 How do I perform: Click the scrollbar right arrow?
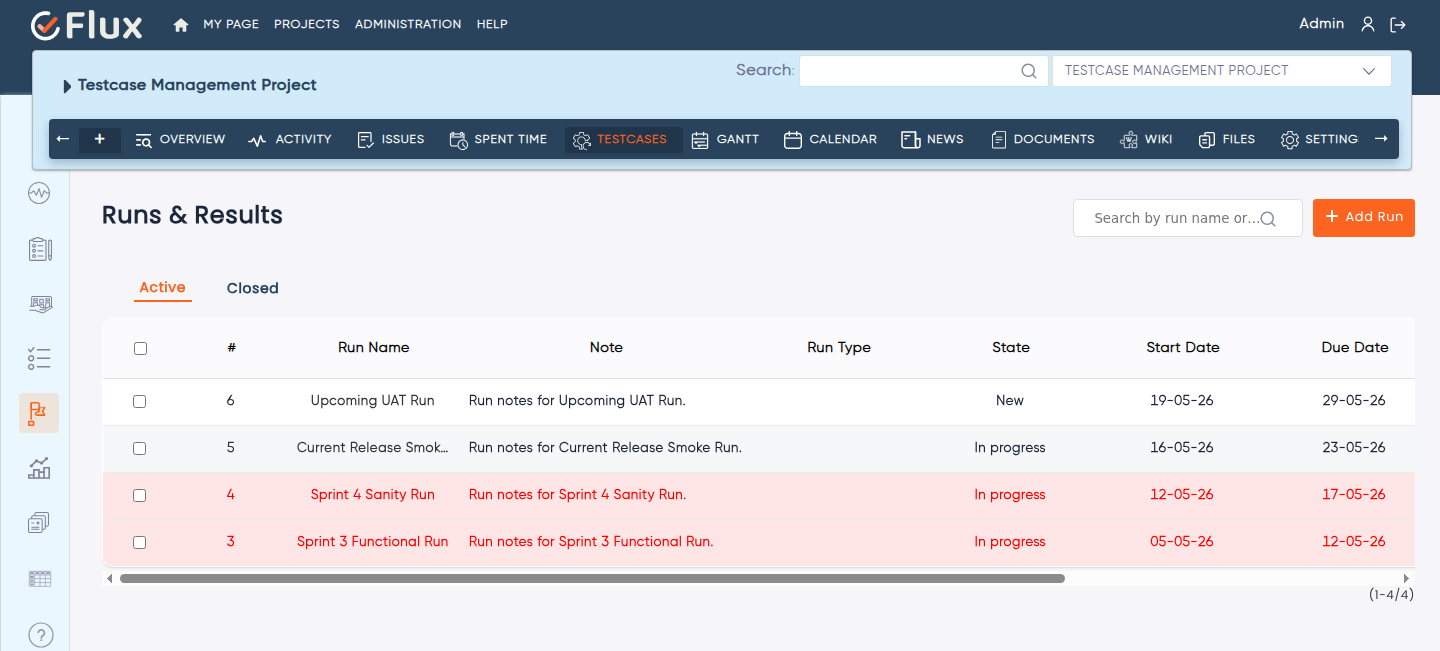[x=1407, y=578]
